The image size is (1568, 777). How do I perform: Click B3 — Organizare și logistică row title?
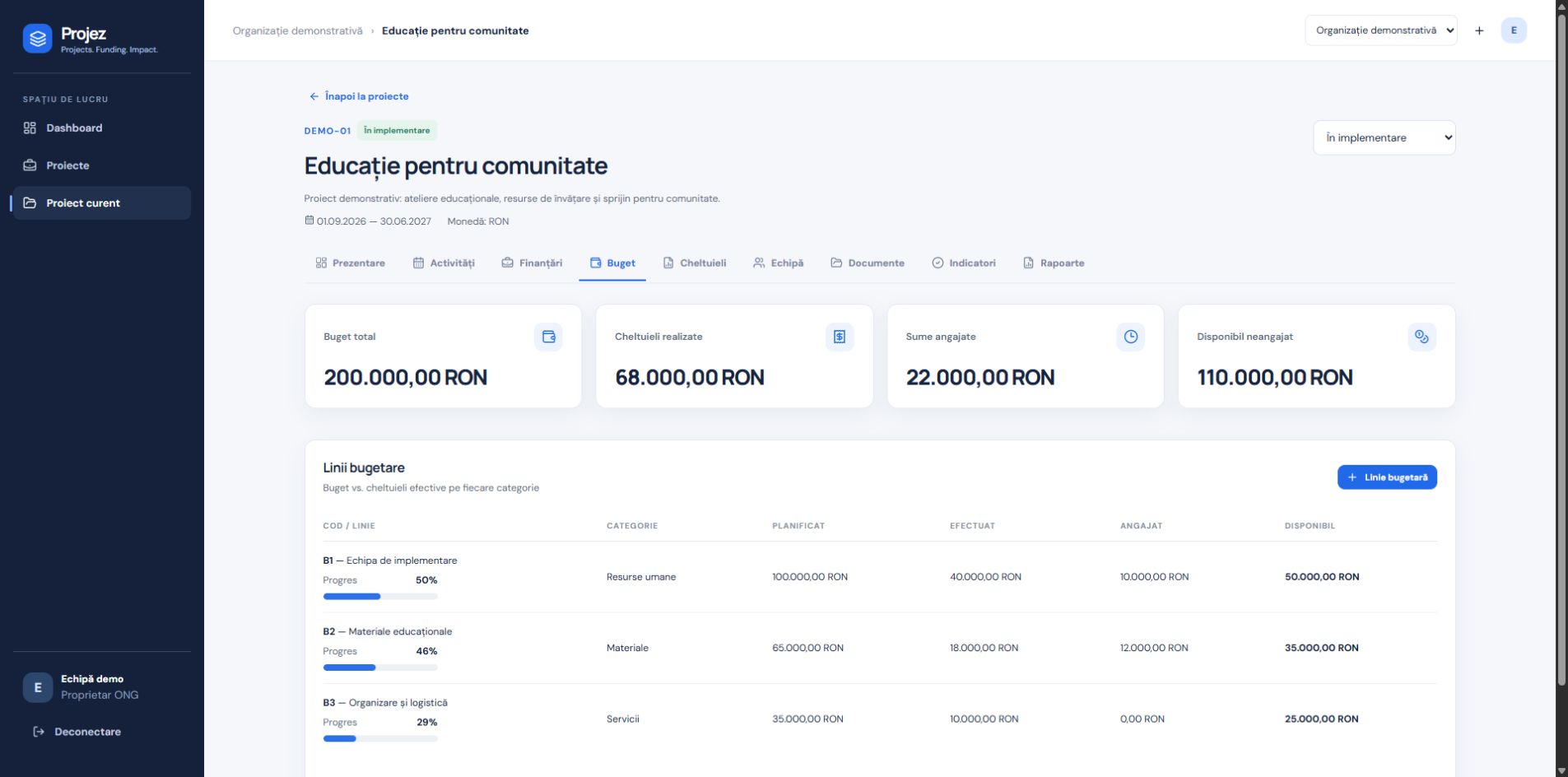[x=385, y=703]
